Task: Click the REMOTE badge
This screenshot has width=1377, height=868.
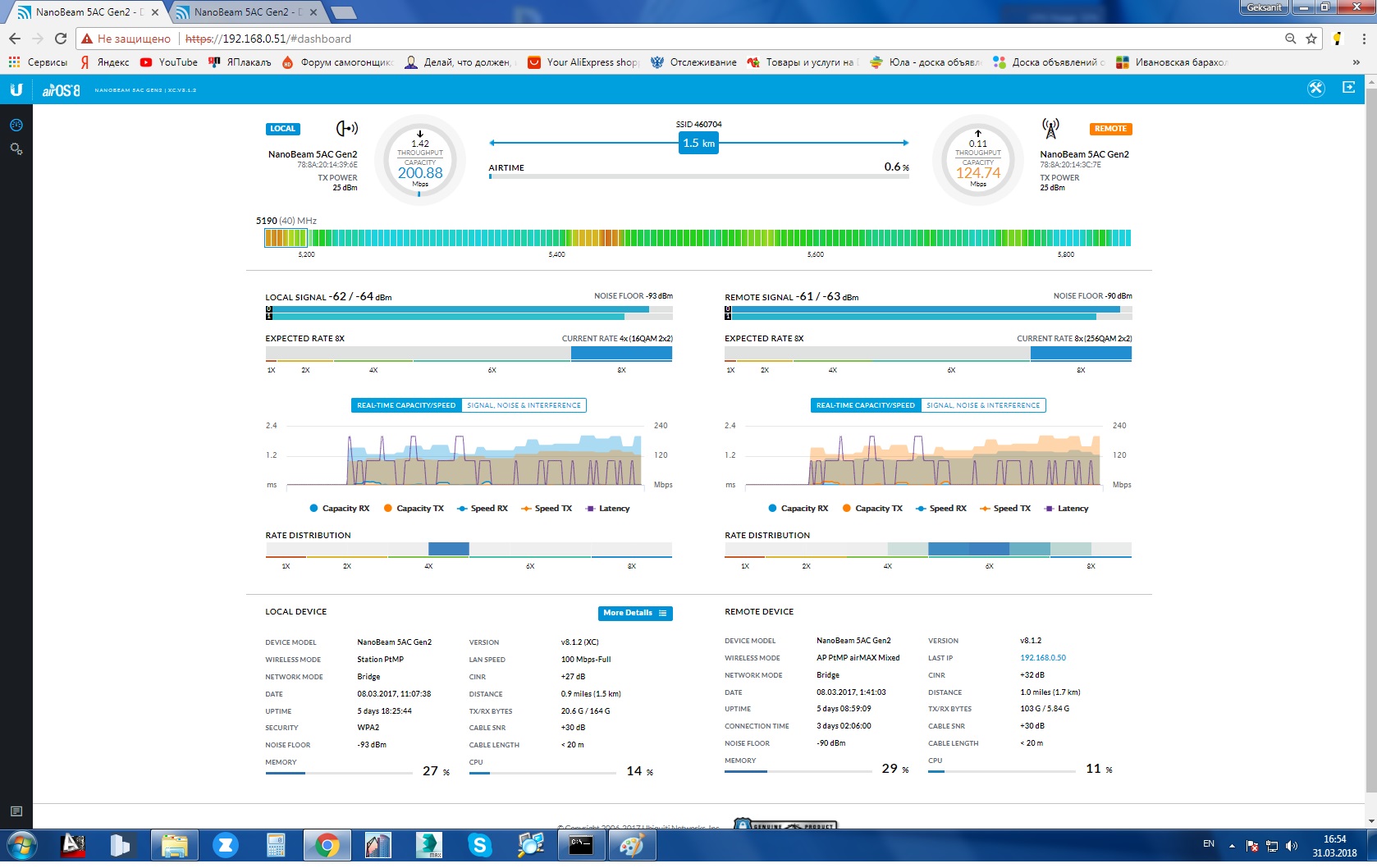Action: pyautogui.click(x=1110, y=129)
